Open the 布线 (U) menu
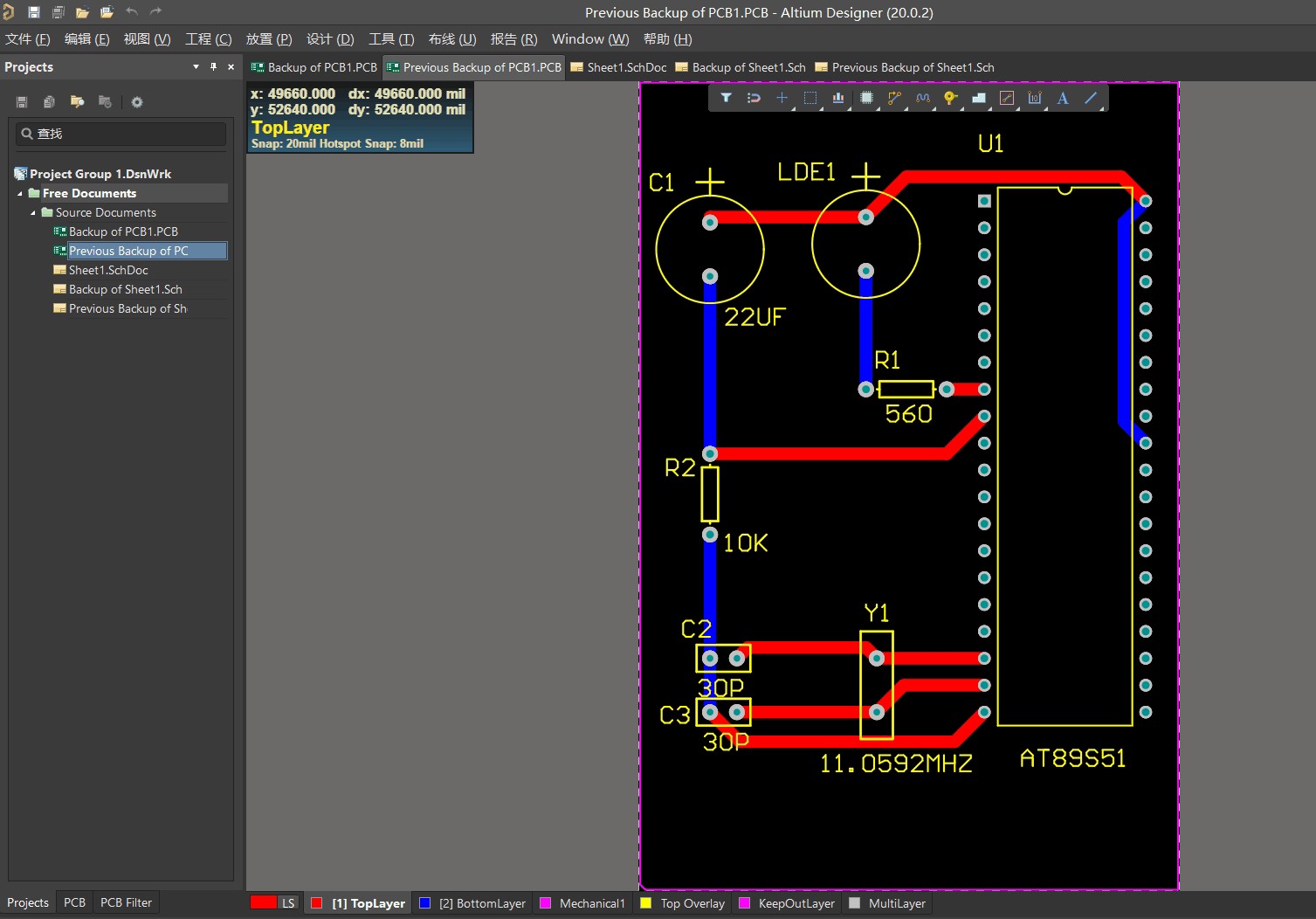 point(452,39)
